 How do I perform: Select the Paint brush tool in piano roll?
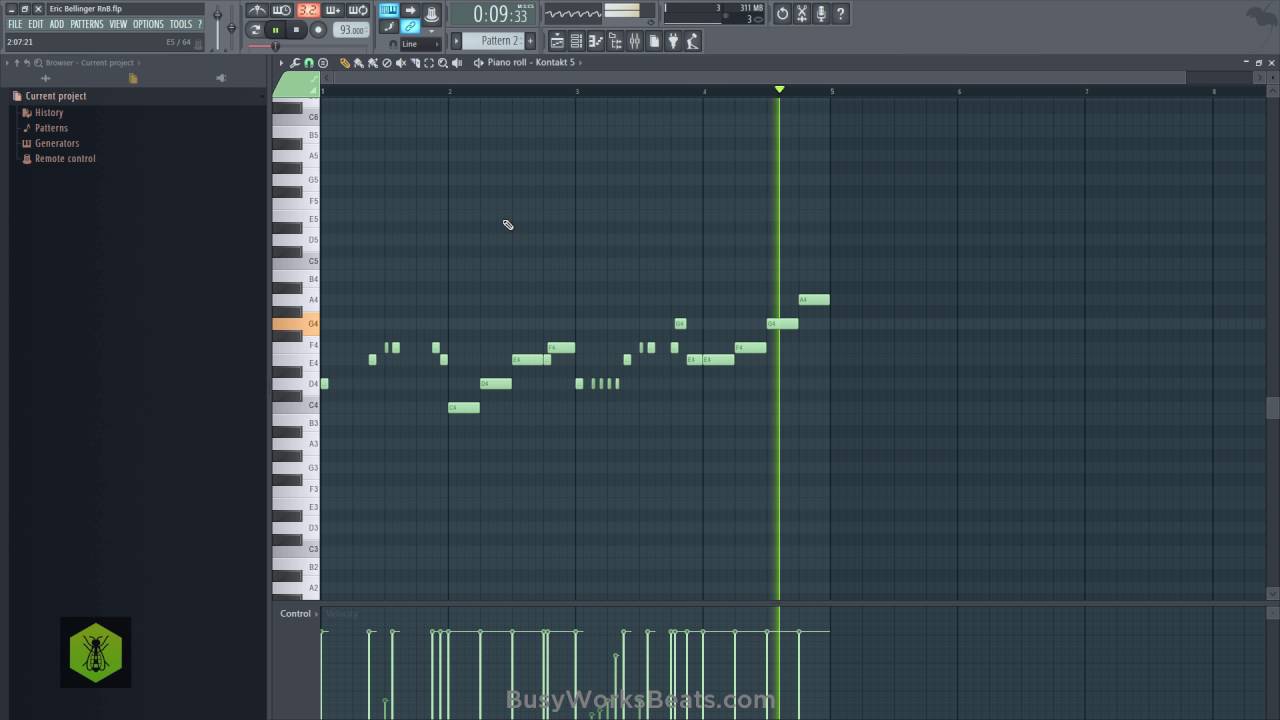[x=358, y=62]
